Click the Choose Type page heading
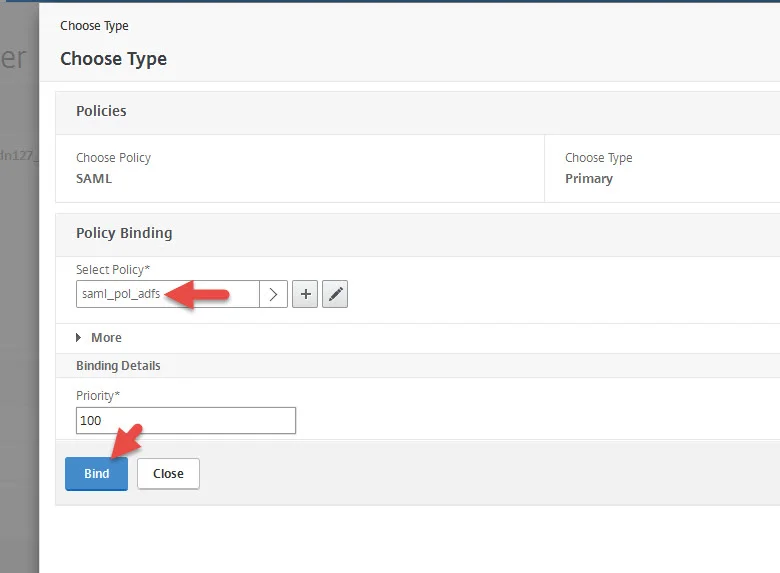 tap(113, 59)
